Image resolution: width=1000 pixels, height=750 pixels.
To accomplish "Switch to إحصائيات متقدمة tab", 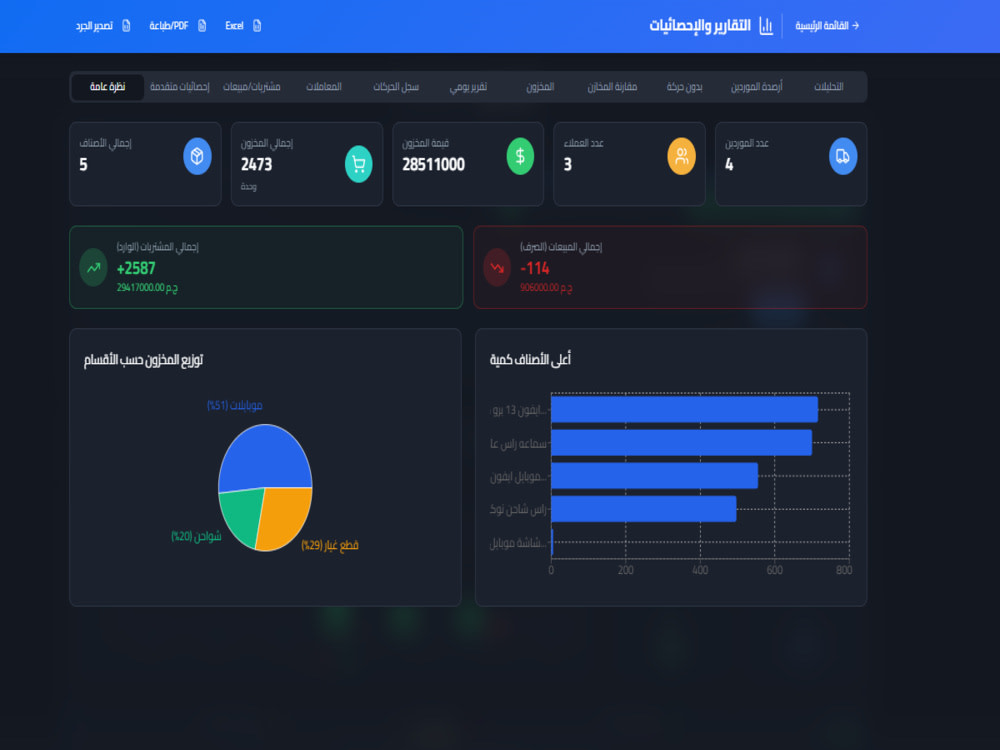I will coord(179,87).
